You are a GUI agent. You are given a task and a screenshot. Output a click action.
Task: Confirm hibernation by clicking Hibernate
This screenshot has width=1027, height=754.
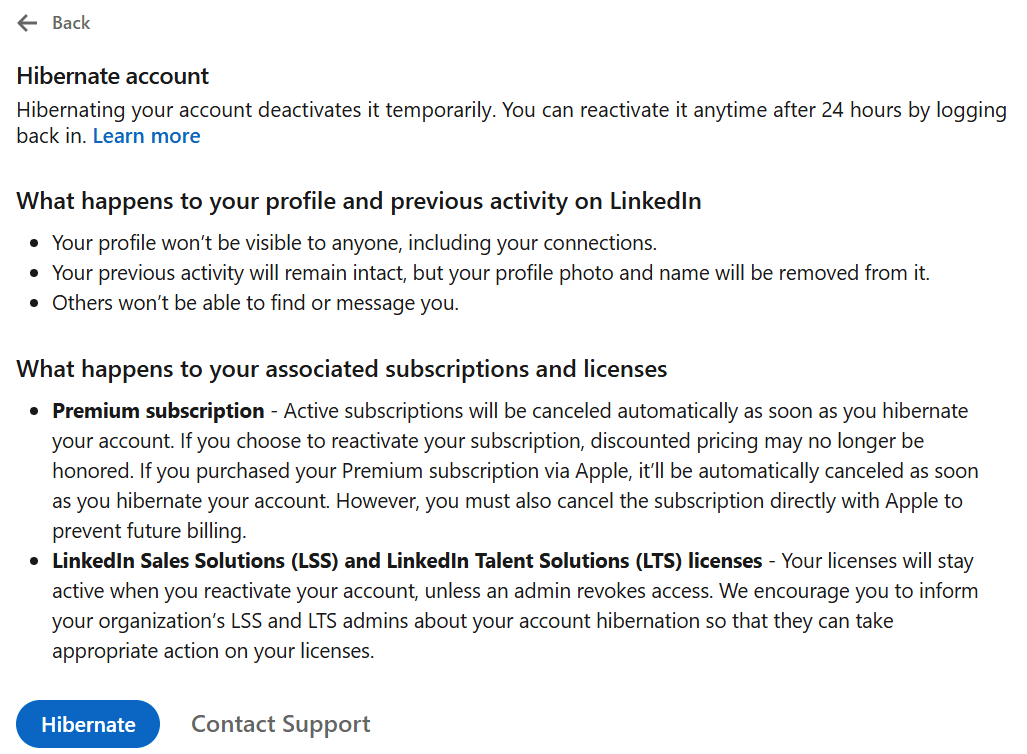tap(87, 723)
